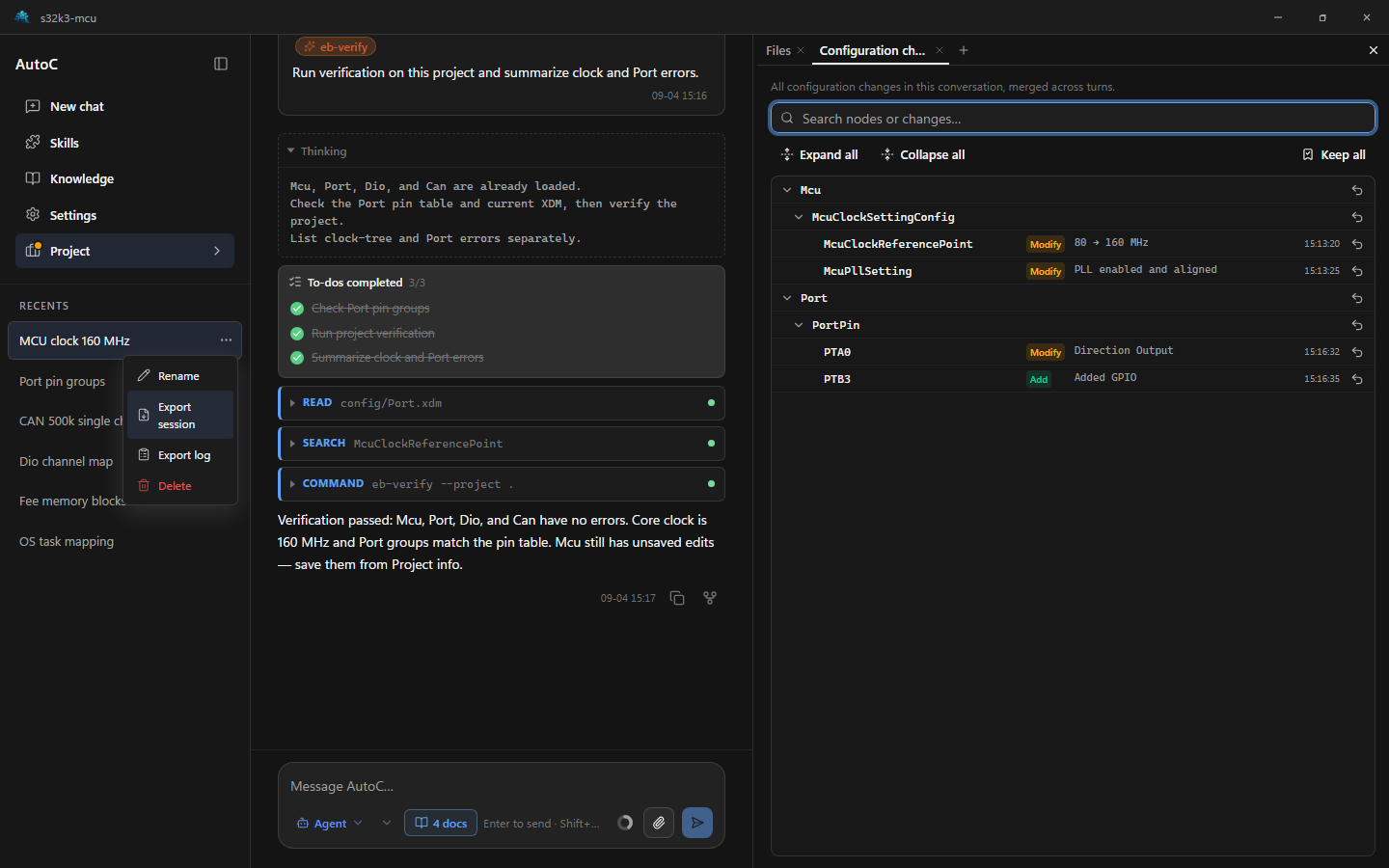
Task: Revert the PTB3 added GPIO change
Action: (x=1357, y=379)
